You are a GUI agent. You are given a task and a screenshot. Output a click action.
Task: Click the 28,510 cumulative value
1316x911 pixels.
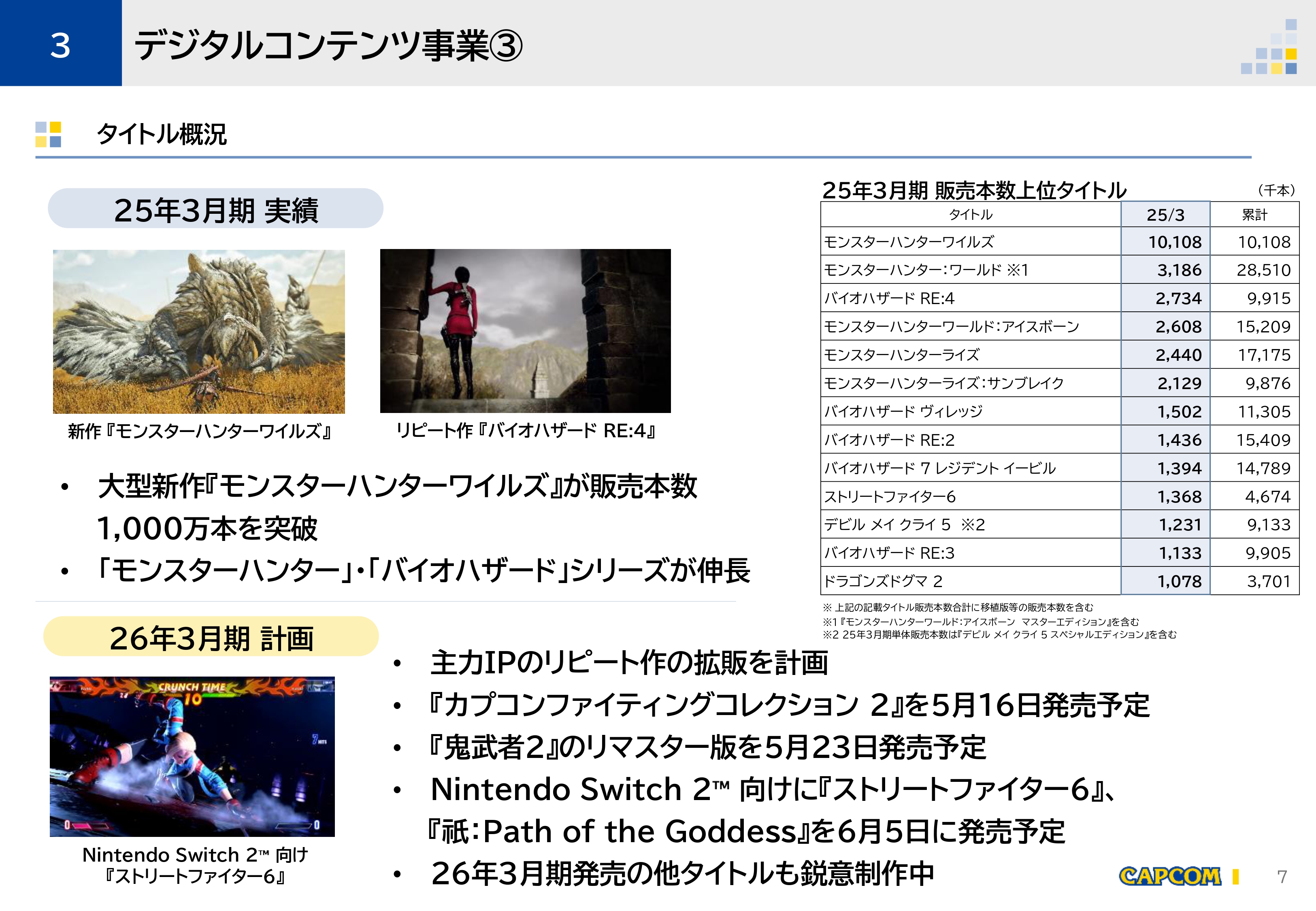click(1263, 270)
